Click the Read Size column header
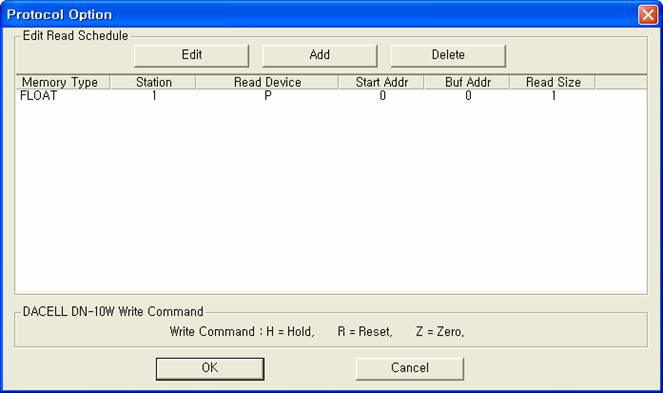The height and width of the screenshot is (393, 663). coord(553,82)
